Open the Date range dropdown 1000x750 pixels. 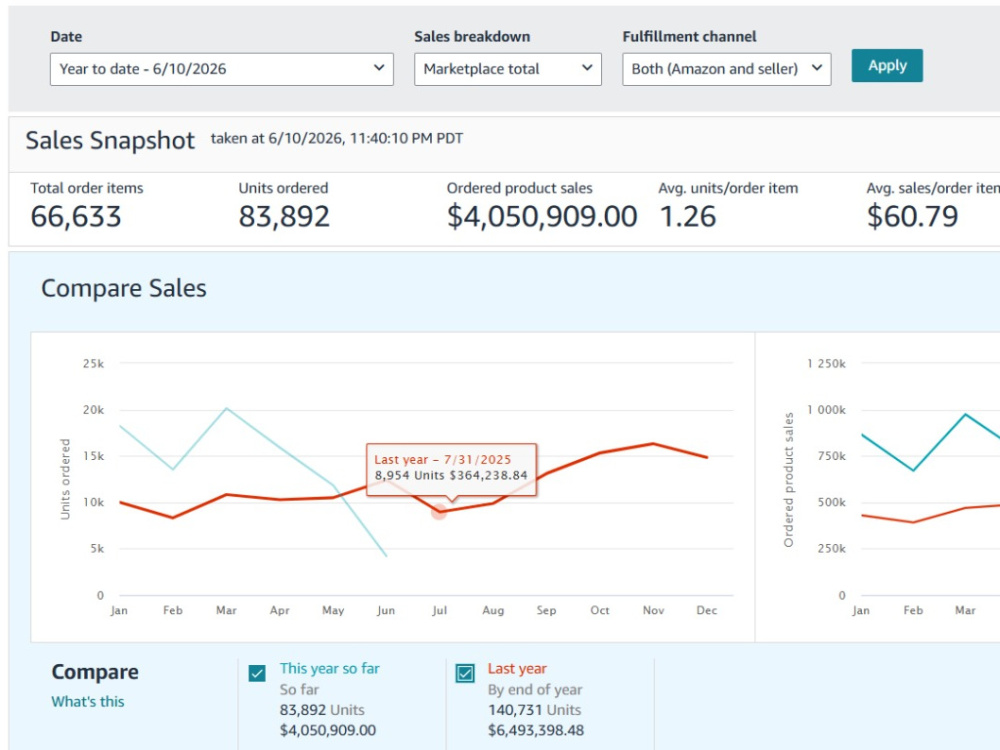coord(221,69)
